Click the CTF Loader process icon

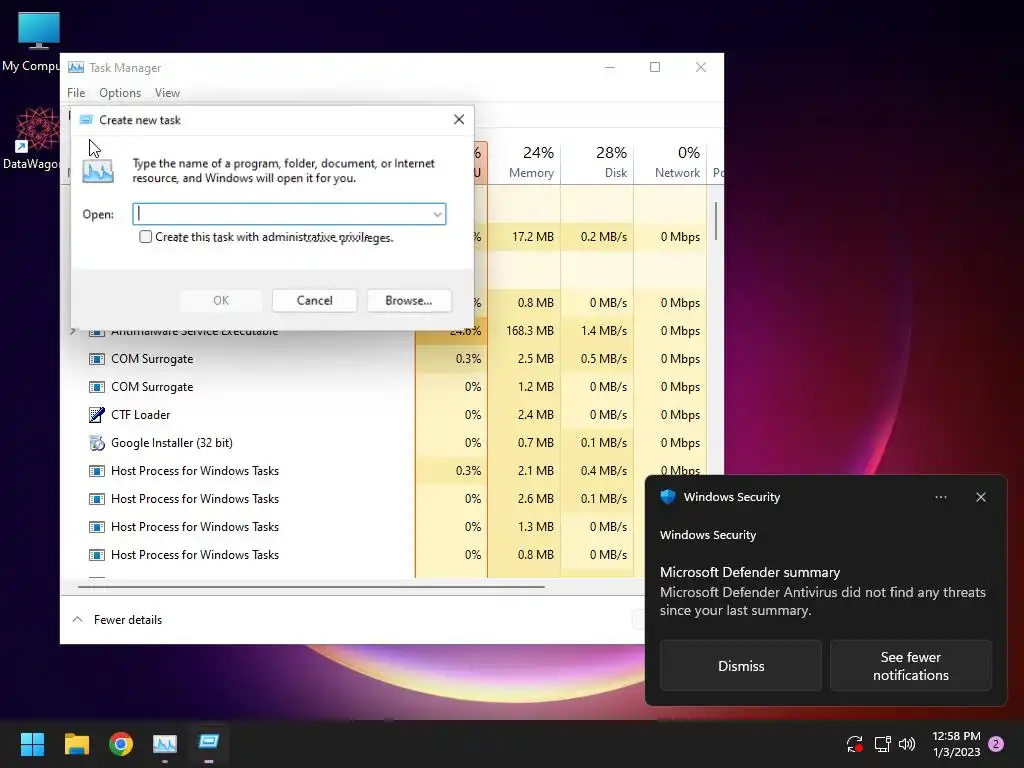coord(97,415)
